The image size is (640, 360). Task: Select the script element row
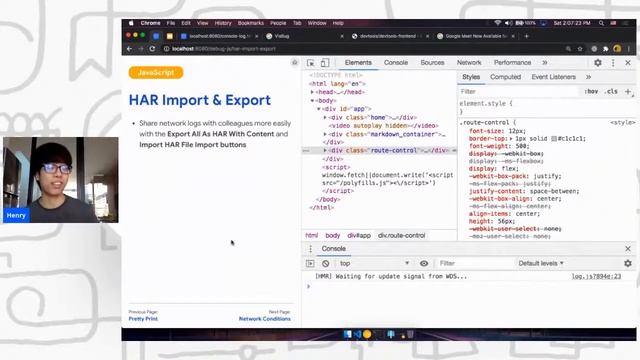click(x=336, y=167)
